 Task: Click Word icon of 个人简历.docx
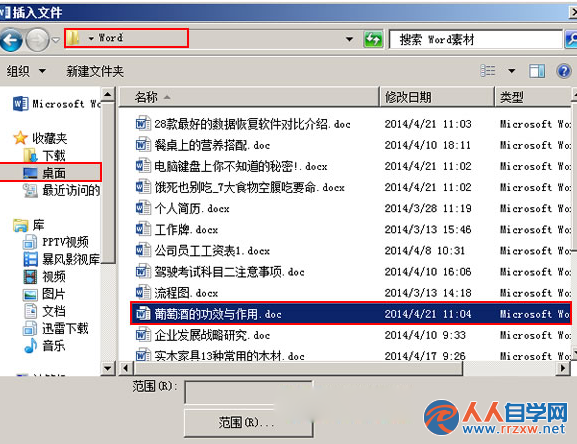point(143,208)
